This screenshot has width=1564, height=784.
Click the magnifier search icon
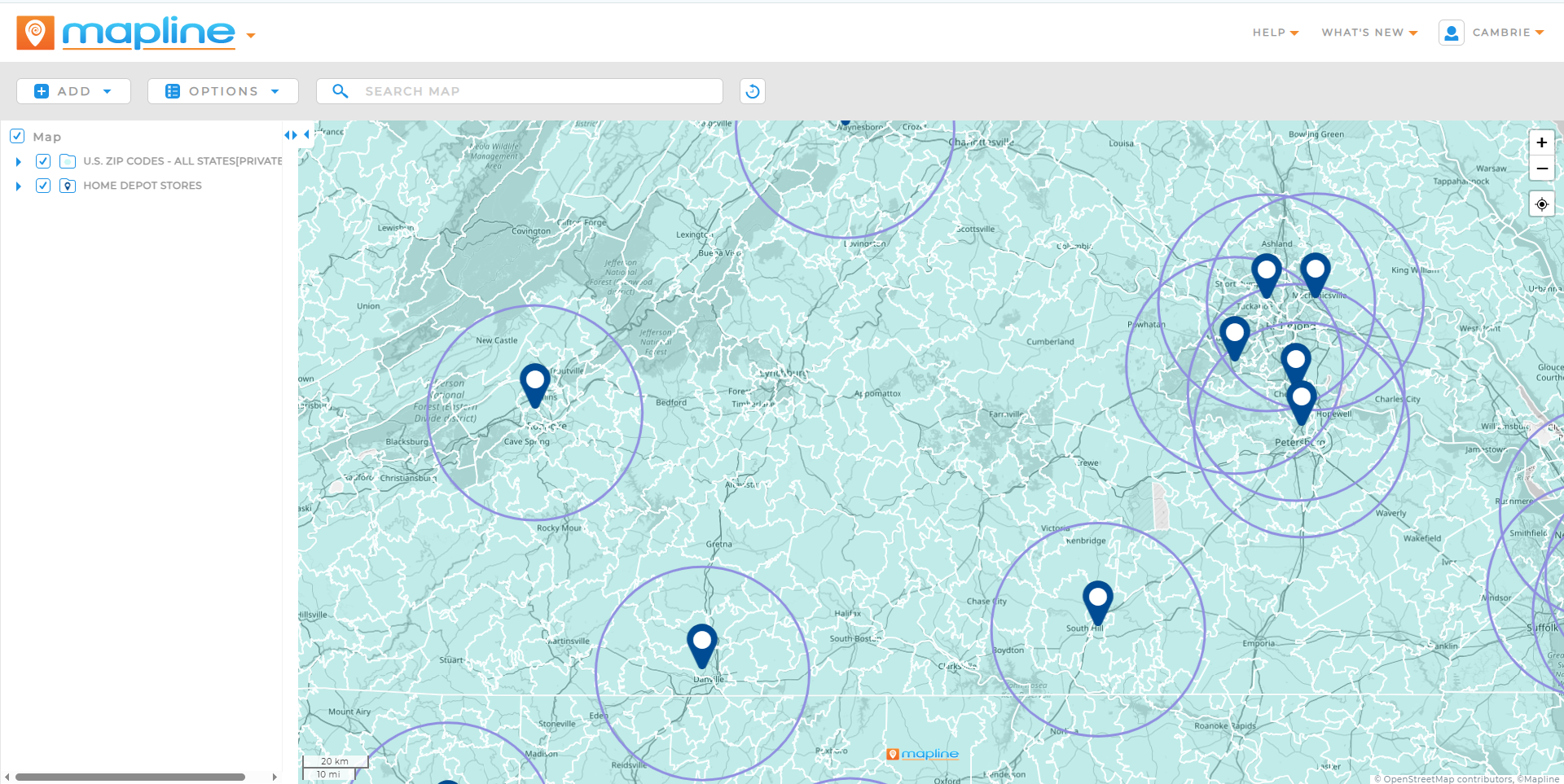pyautogui.click(x=340, y=91)
